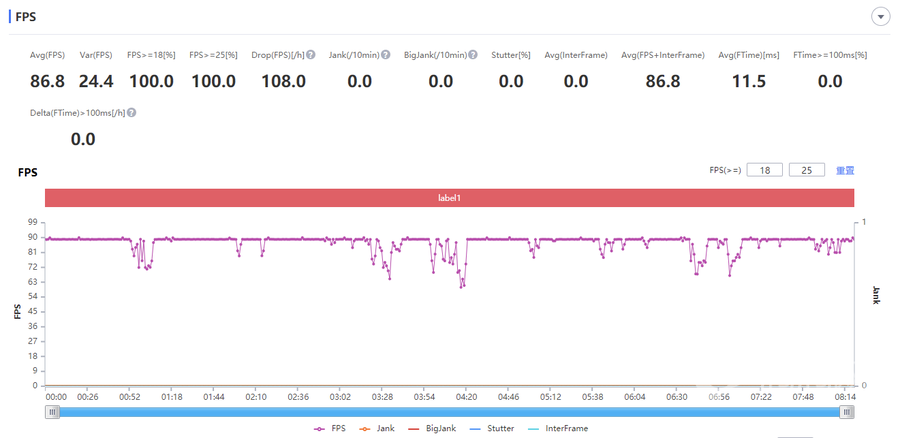
Task: Open help icon for Delta(FTime)>100ms[/h]
Action: [131, 113]
